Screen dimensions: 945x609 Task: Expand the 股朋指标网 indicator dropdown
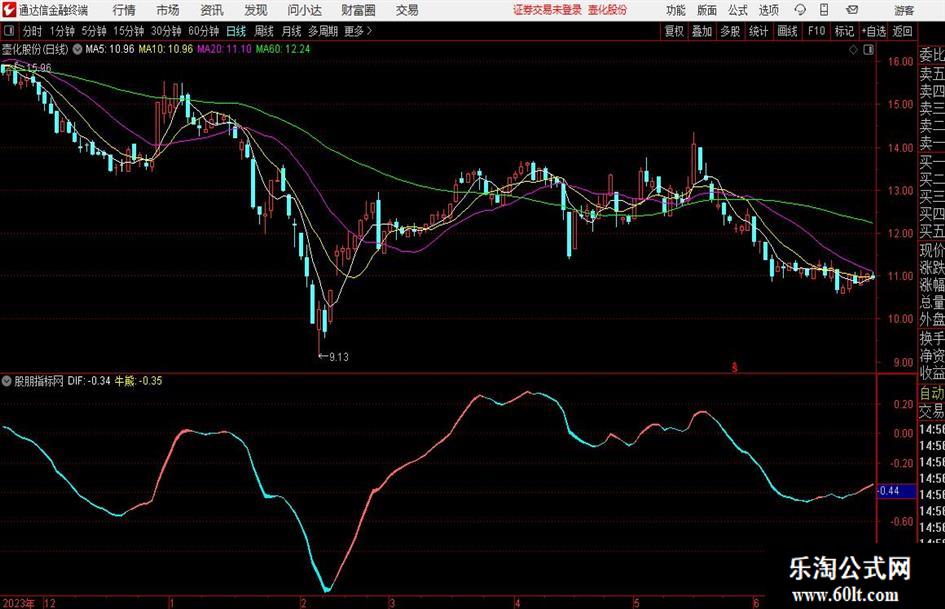(x=7, y=381)
